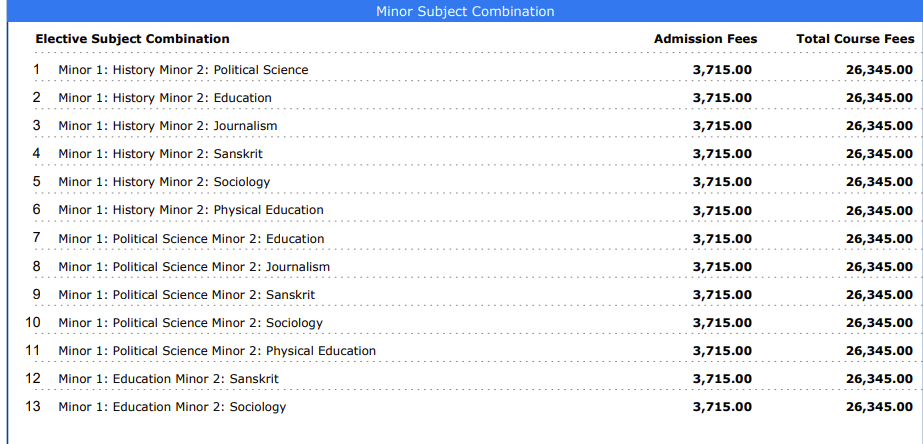923x444 pixels.
Task: Select Political Science and Sociology combination
Action: [x=190, y=323]
